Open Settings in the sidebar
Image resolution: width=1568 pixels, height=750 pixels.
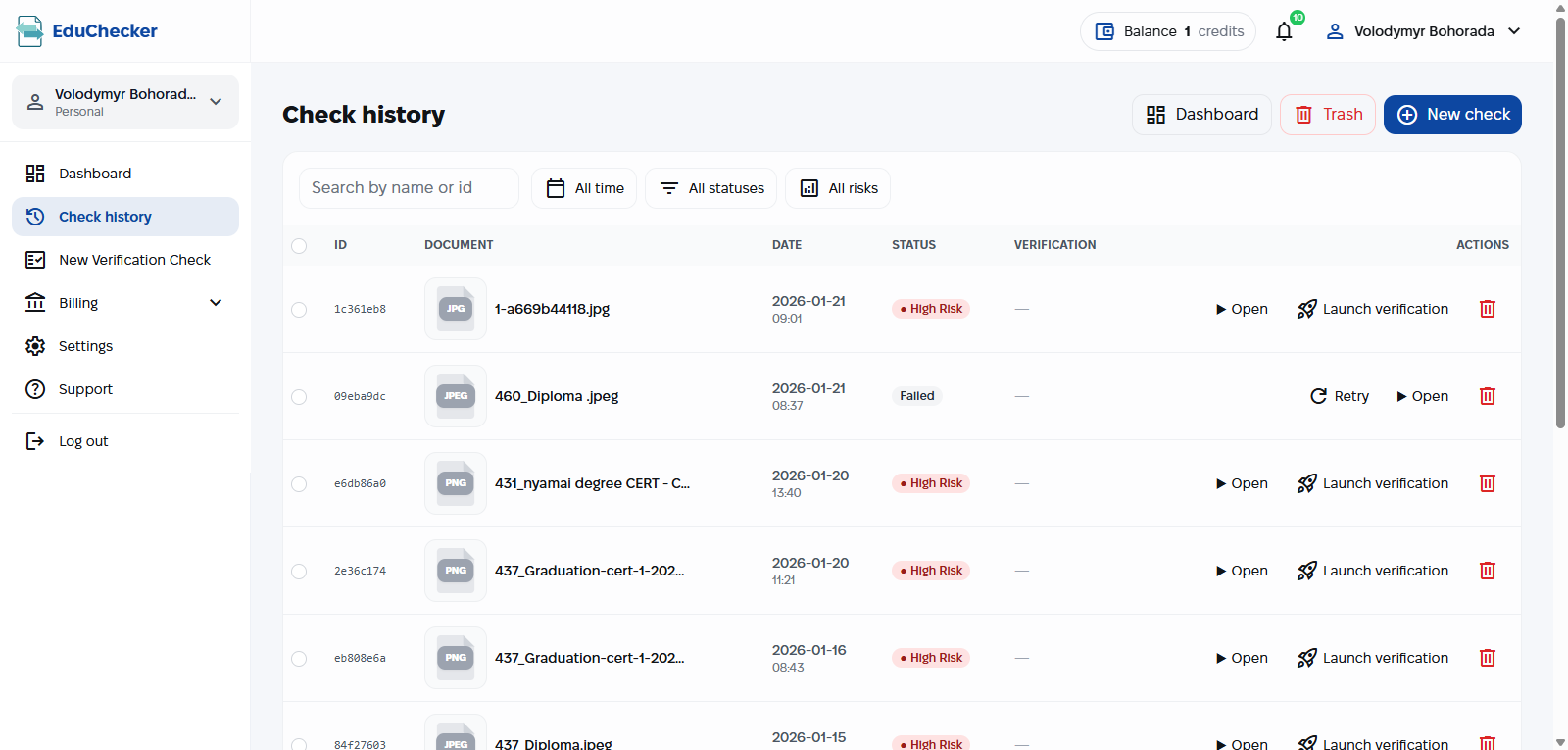[125, 346]
